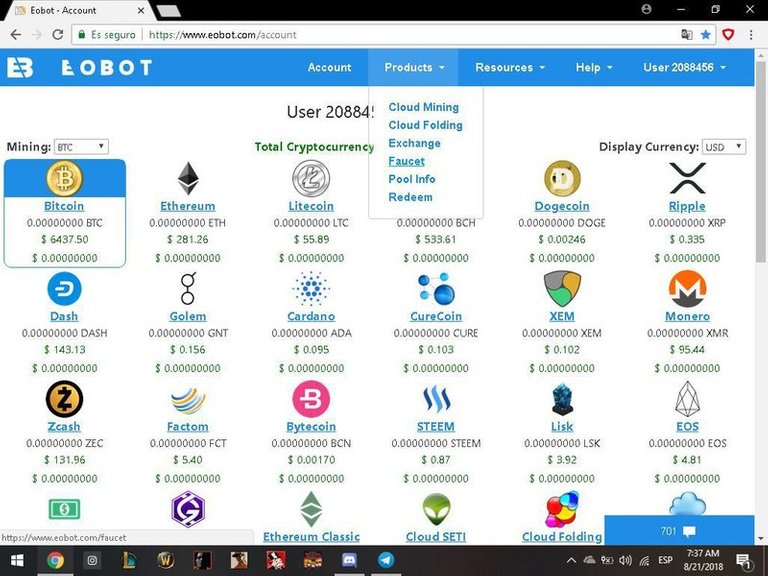
Task: Bookmark page with the star icon
Action: coord(706,34)
